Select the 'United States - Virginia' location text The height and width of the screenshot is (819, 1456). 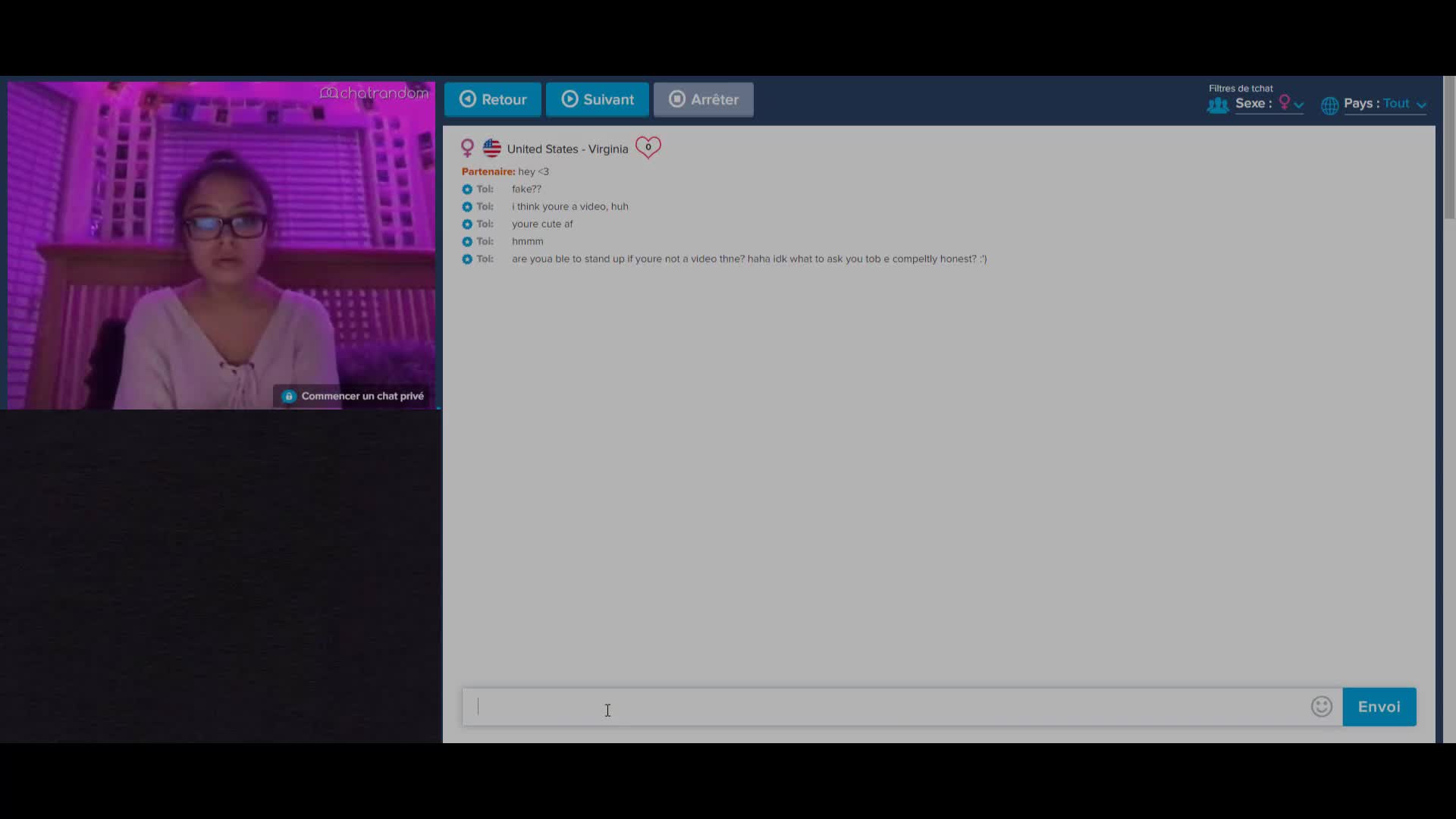click(568, 149)
